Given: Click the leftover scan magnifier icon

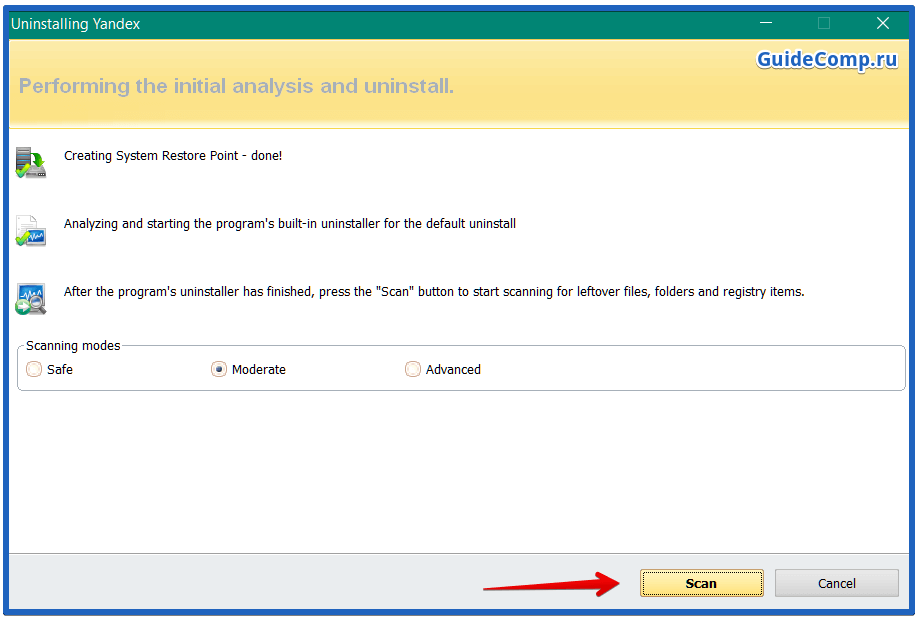Looking at the screenshot, I should (x=31, y=299).
